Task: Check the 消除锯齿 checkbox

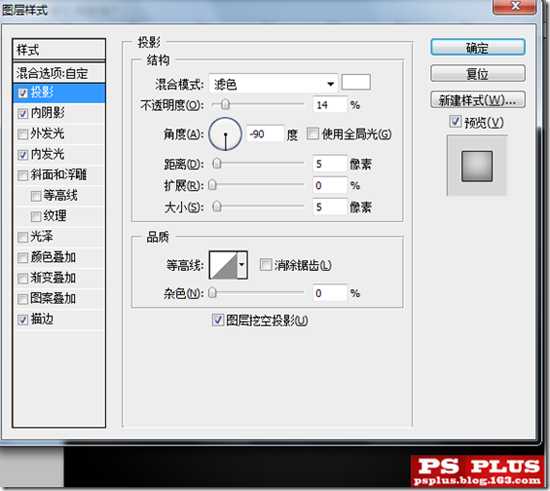Action: 266,264
